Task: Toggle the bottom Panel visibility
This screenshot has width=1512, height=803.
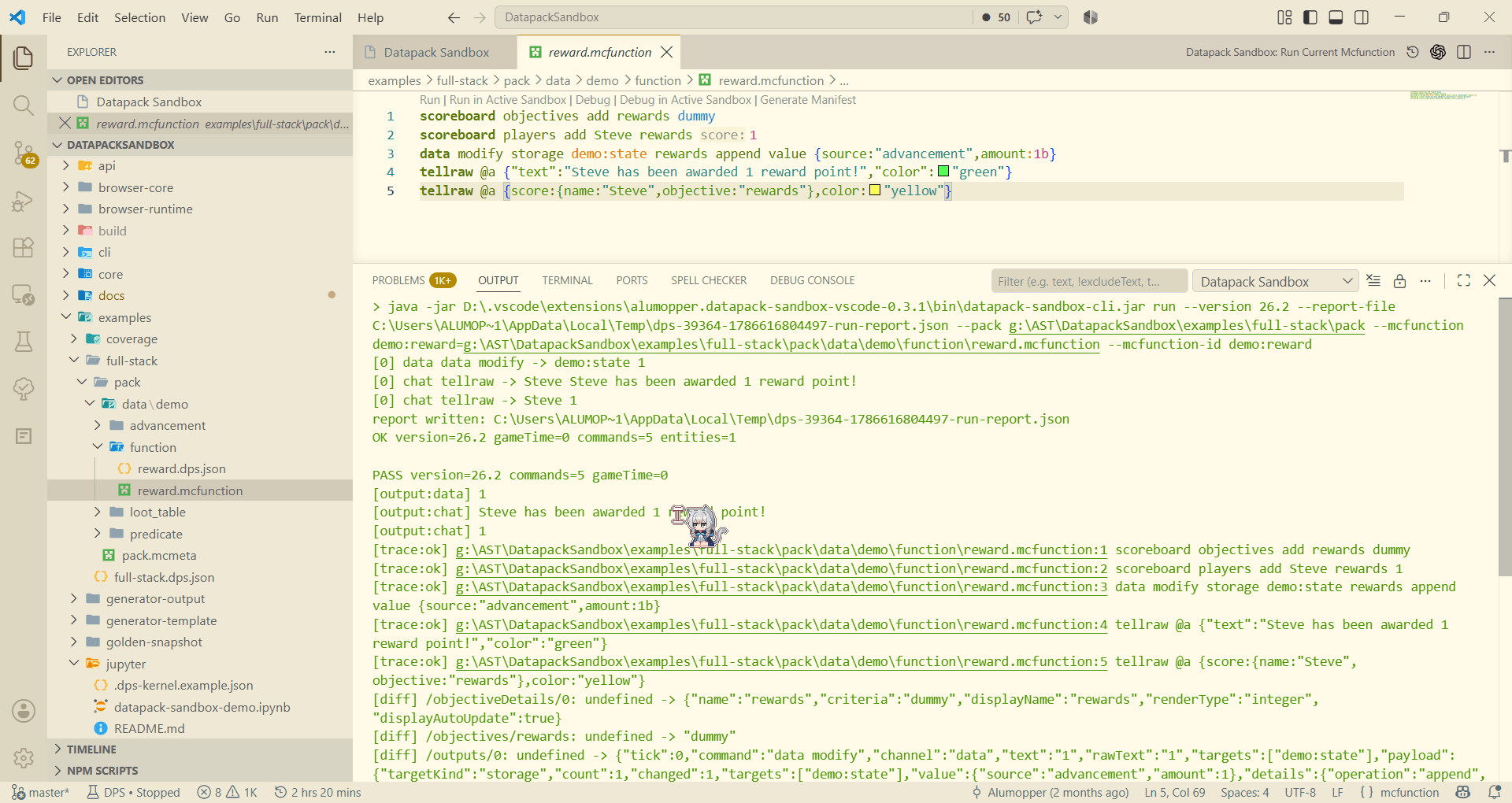Action: pyautogui.click(x=1336, y=17)
